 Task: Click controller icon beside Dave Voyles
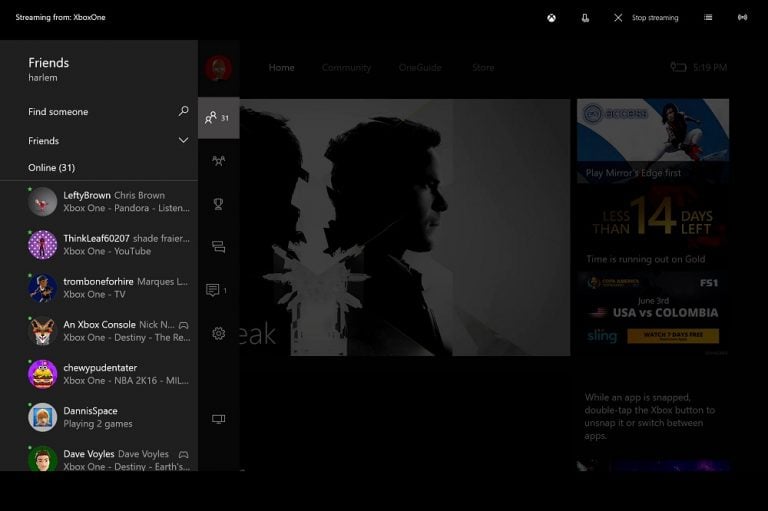pyautogui.click(x=184, y=454)
